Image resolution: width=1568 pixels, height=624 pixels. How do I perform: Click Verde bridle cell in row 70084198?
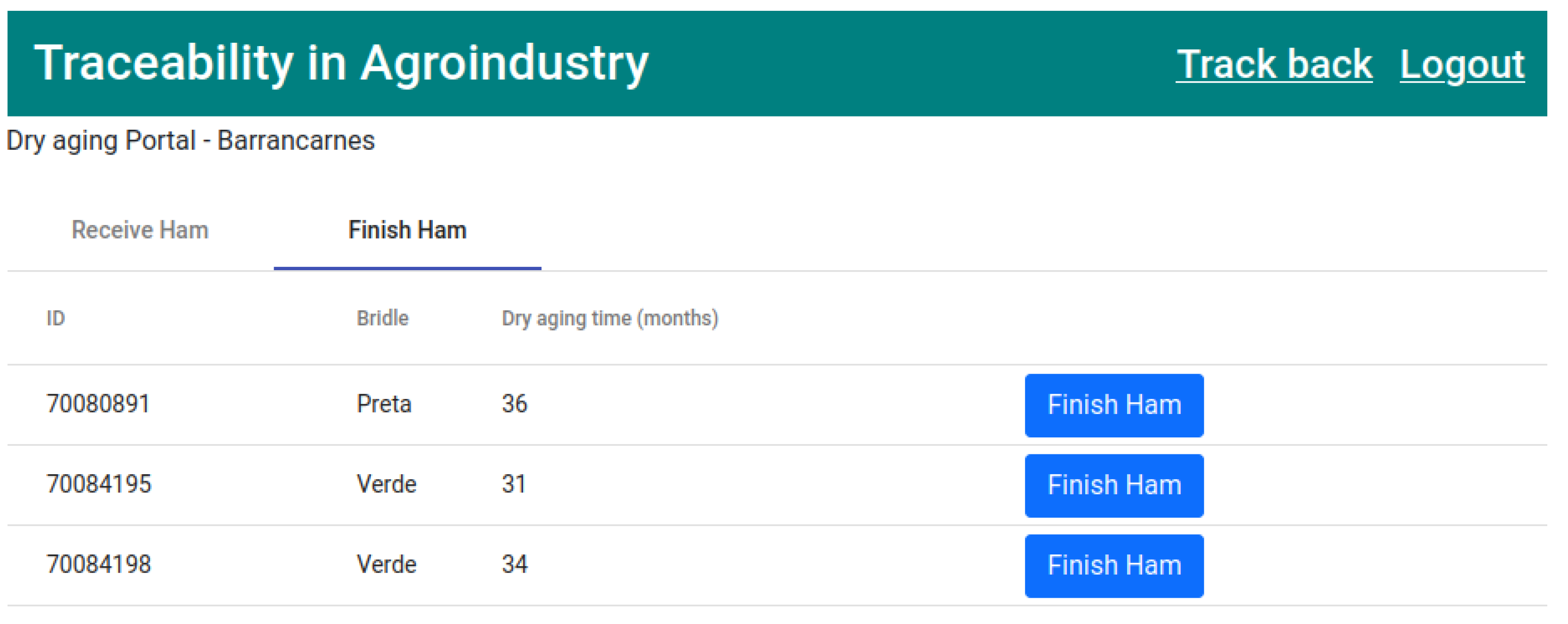pos(386,565)
